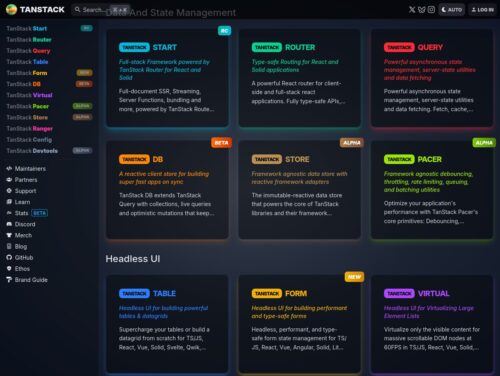Click the RC badge on the Start card
This screenshot has height=376, width=500.
[224, 31]
